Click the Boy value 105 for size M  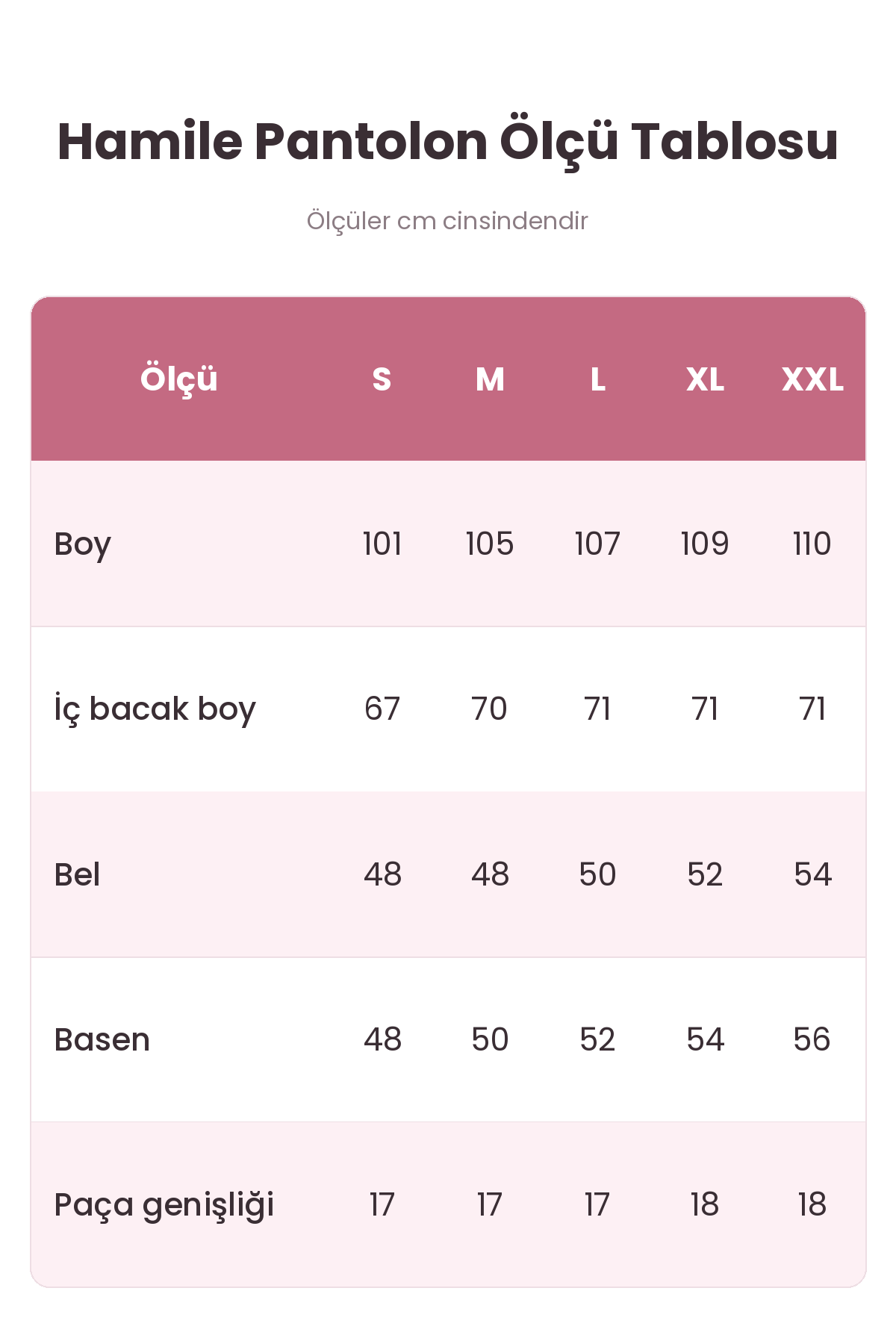pos(490,544)
